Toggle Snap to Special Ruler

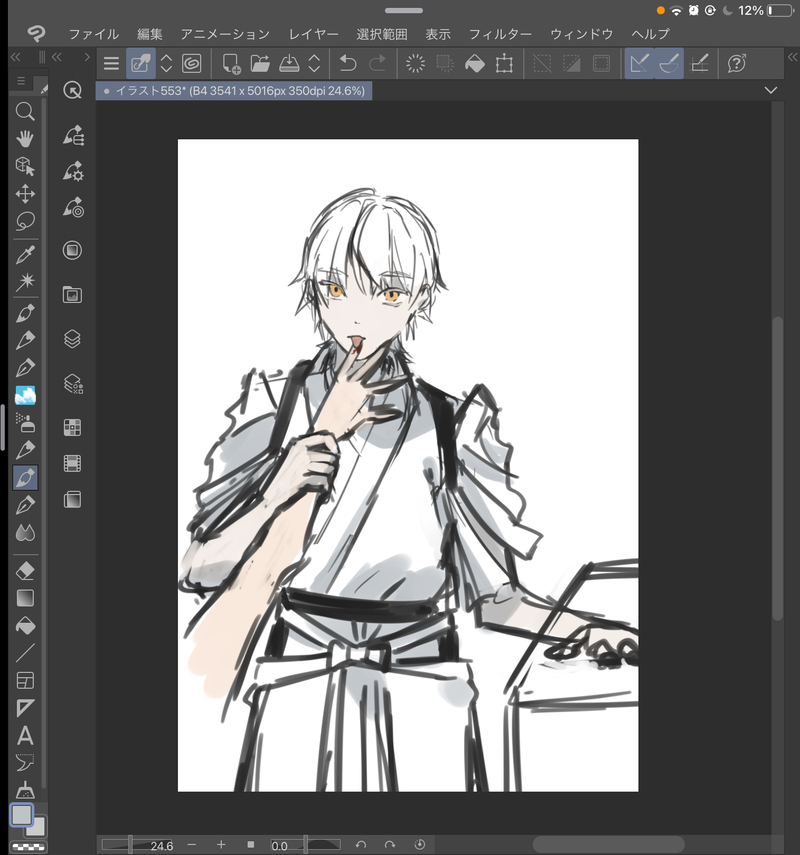click(x=669, y=64)
